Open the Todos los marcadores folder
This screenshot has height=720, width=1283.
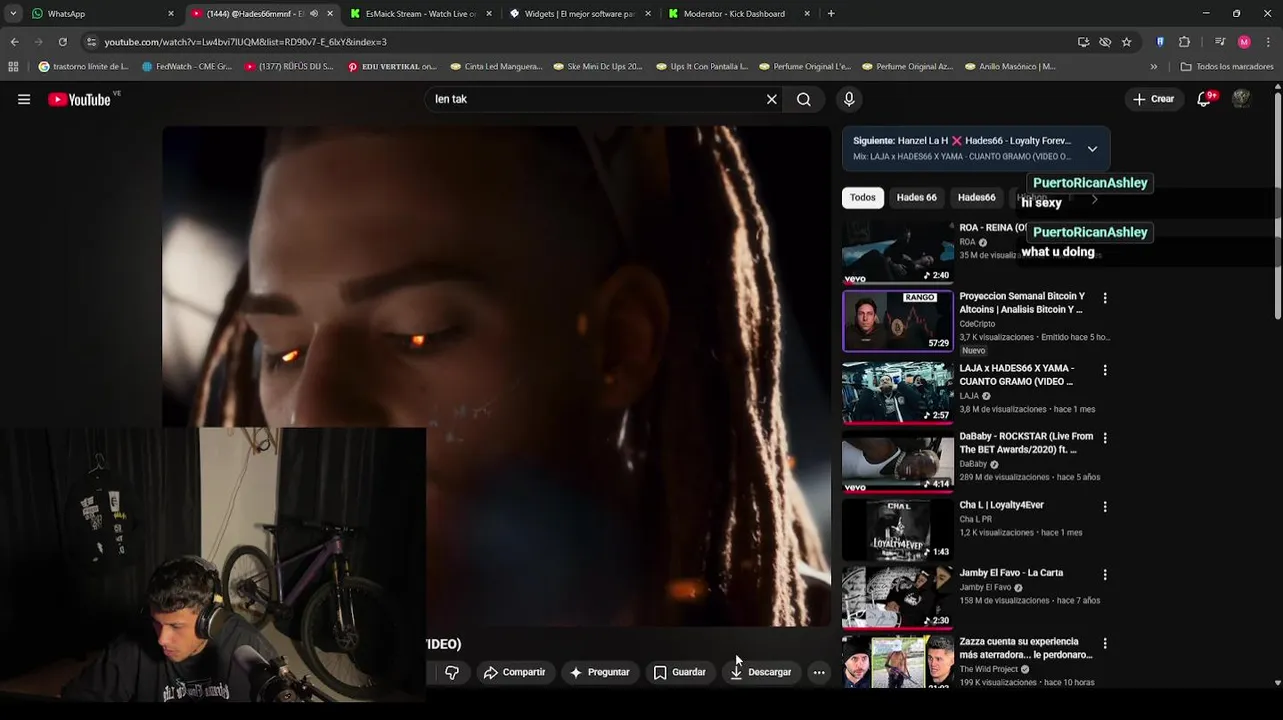point(1227,67)
